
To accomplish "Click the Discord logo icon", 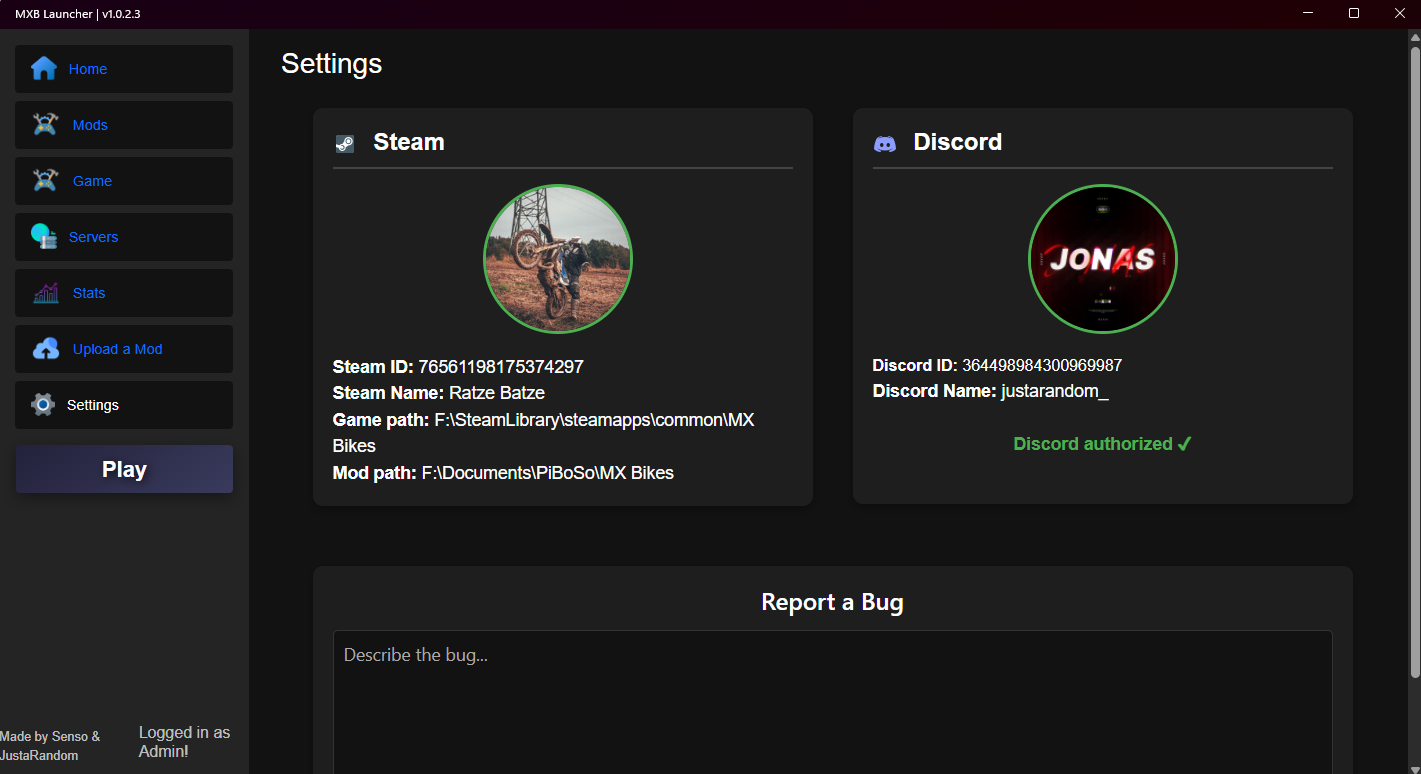I will coord(885,143).
